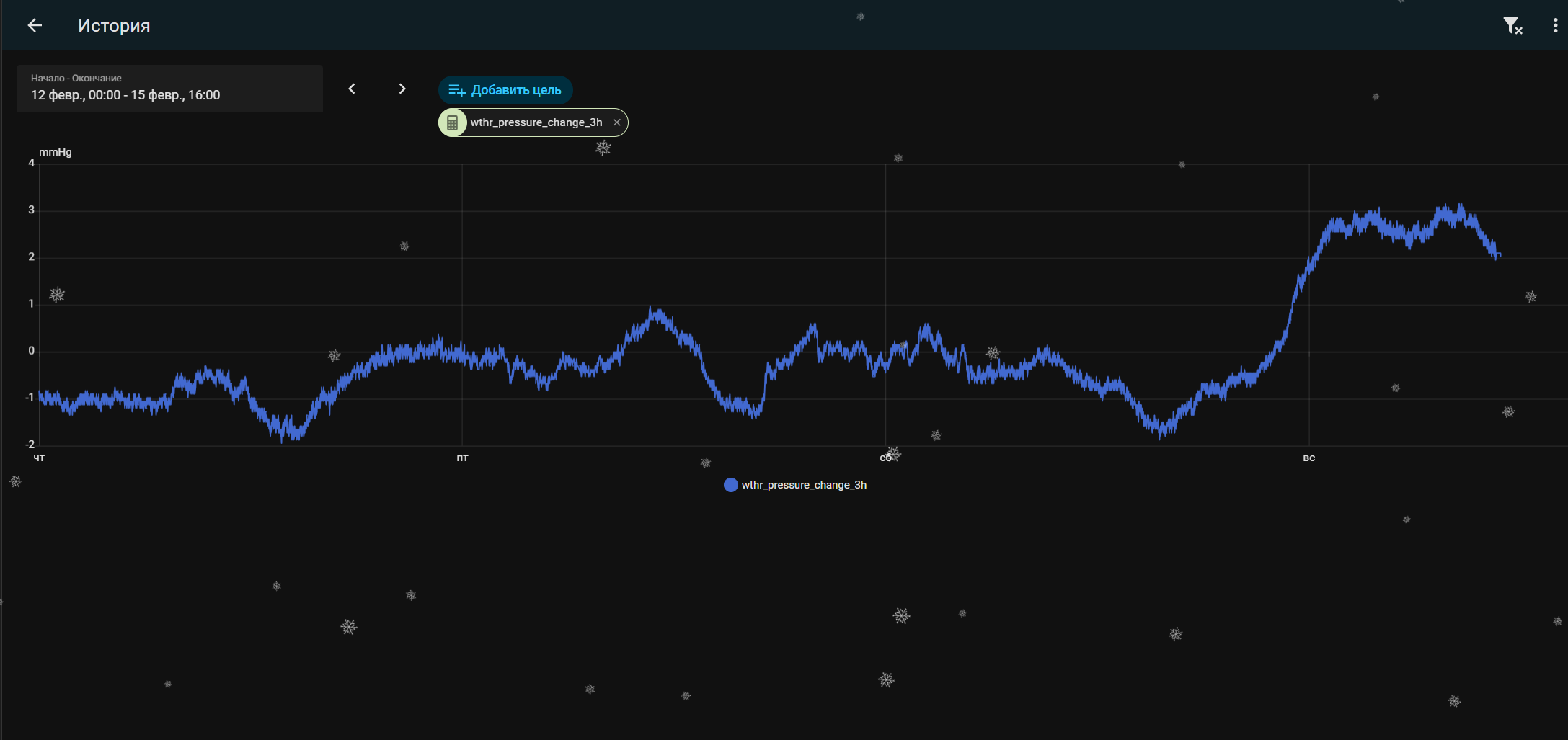Remove the wthr_pressure_change_3h chip with X
This screenshot has width=1568, height=740.
[x=616, y=122]
